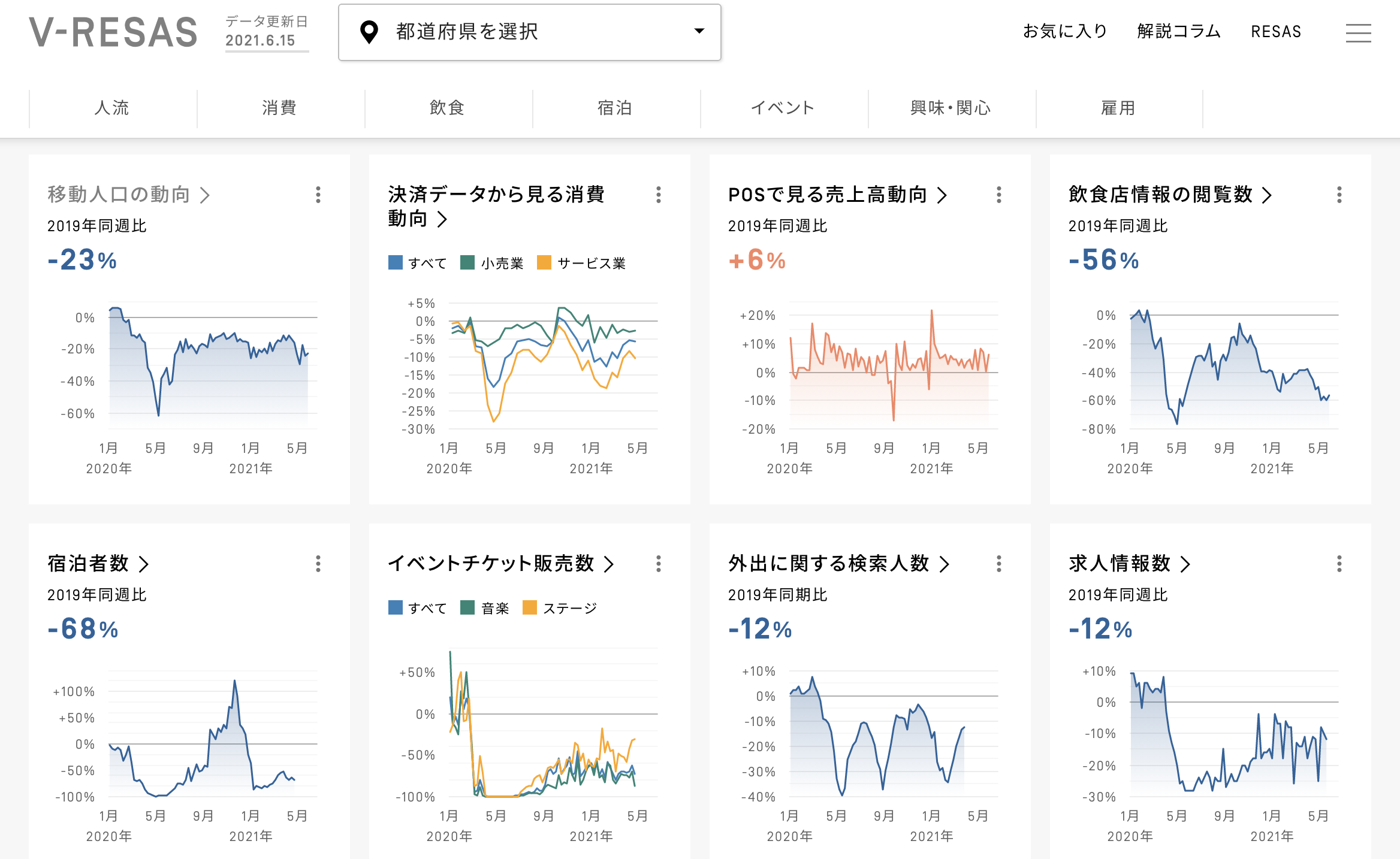The height and width of the screenshot is (859, 1400).
Task: Open the お気に入り link
Action: pos(1064,31)
